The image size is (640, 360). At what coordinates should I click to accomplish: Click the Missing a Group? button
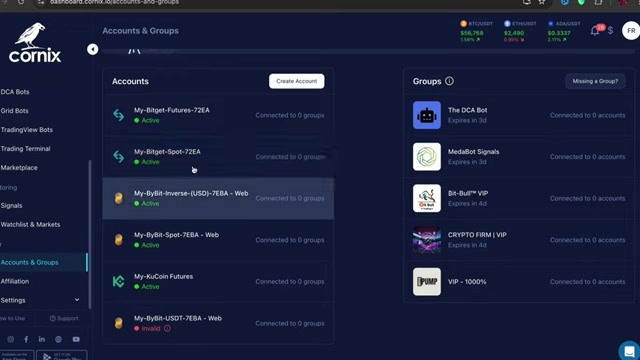[x=595, y=81]
